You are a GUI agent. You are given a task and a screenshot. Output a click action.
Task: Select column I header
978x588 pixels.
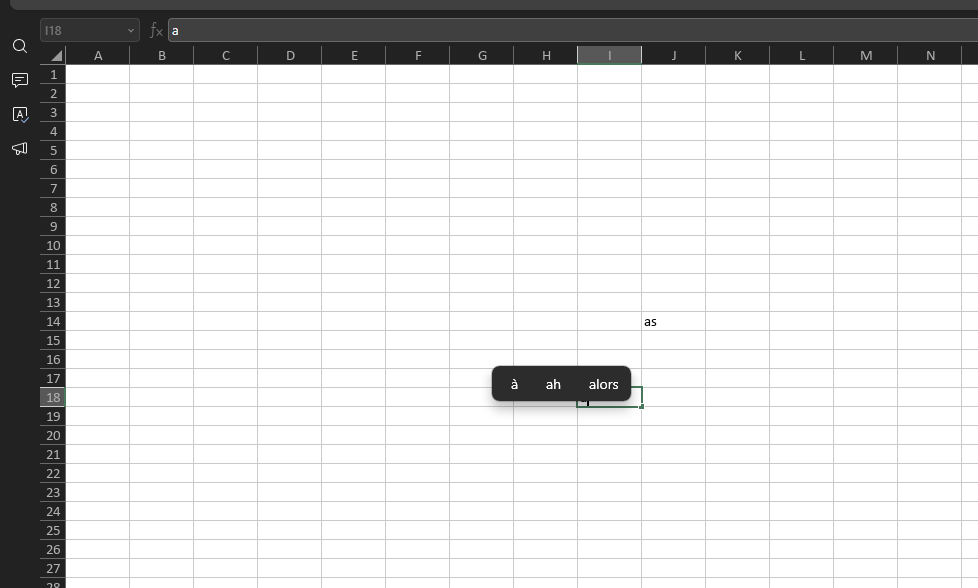[x=609, y=55]
